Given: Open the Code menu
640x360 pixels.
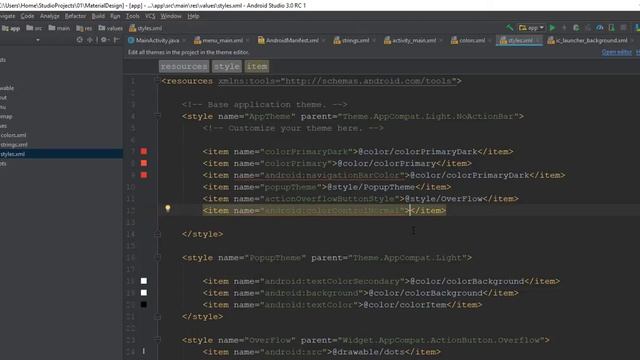Looking at the screenshot, I should click(27, 16).
